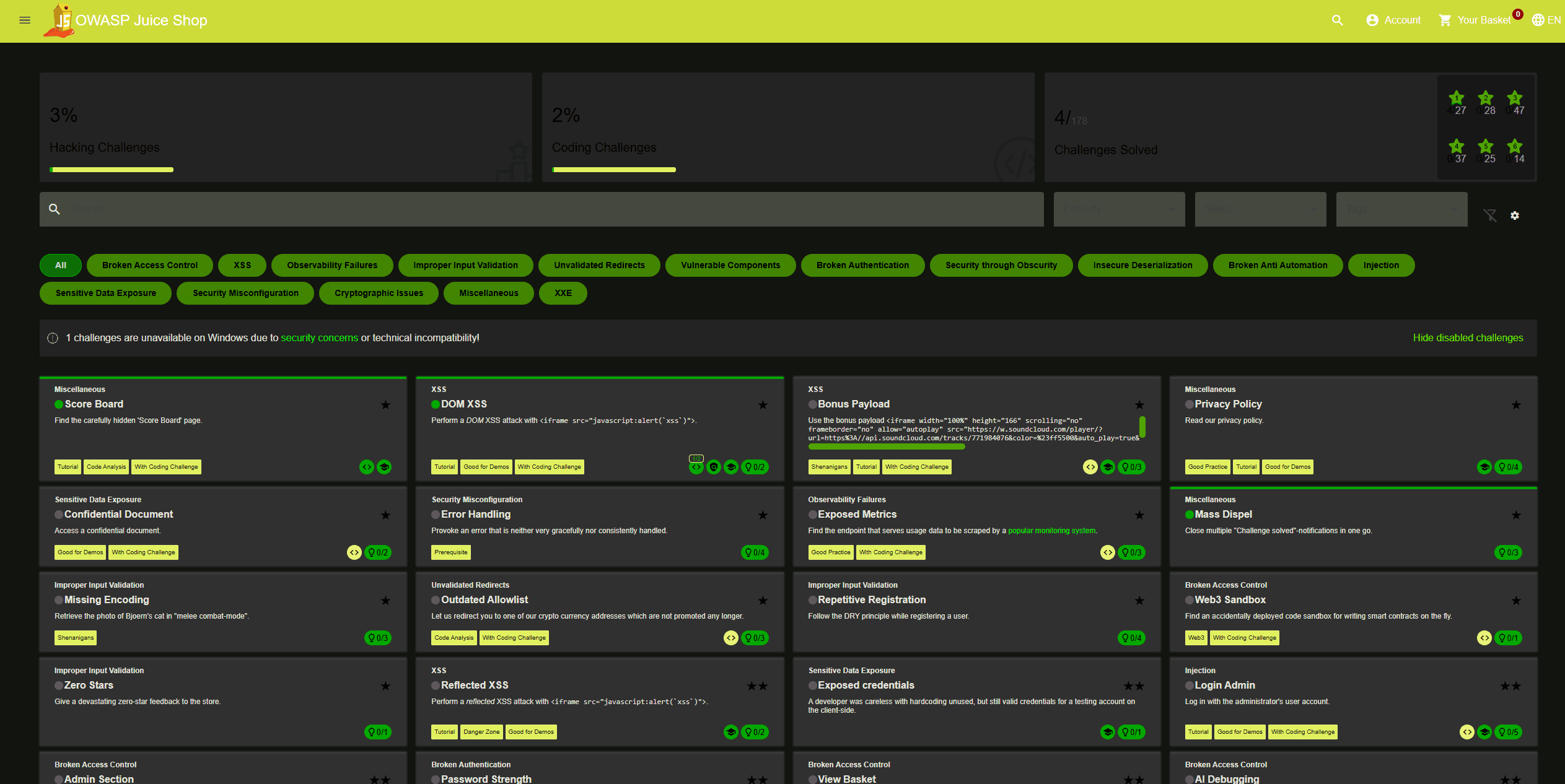Launch Score Board coding challenge icon
Screen dimensions: 1565x784
point(367,467)
